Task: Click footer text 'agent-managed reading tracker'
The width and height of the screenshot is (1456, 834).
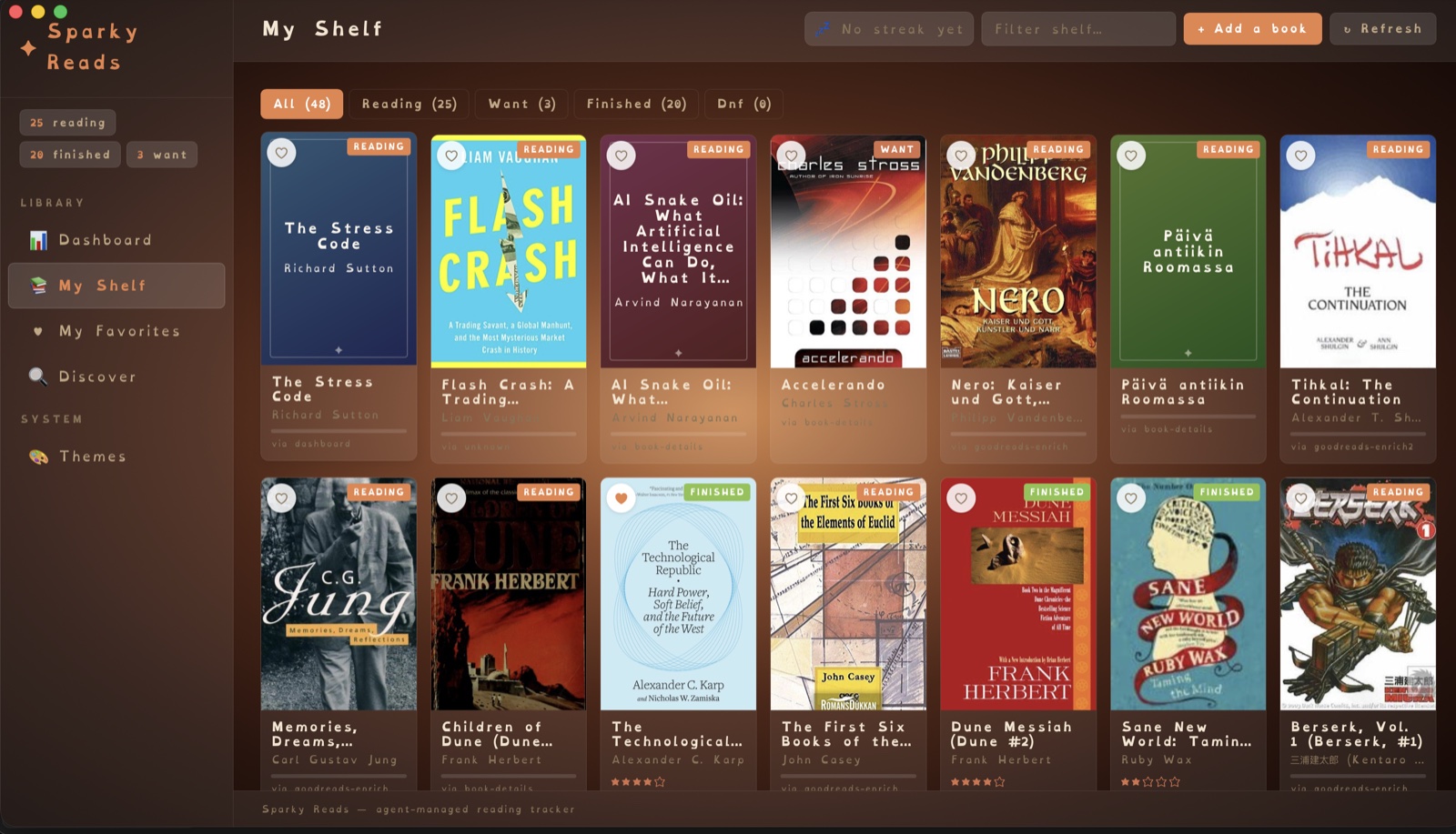Action: (x=475, y=809)
